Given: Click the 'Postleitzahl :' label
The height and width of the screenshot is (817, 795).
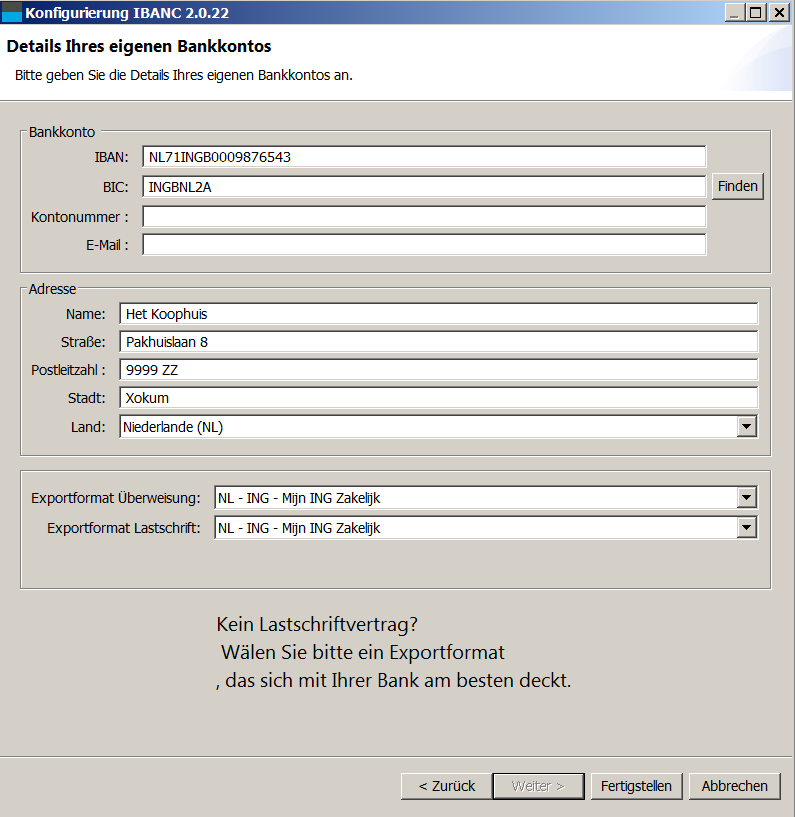Looking at the screenshot, I should 68,370.
